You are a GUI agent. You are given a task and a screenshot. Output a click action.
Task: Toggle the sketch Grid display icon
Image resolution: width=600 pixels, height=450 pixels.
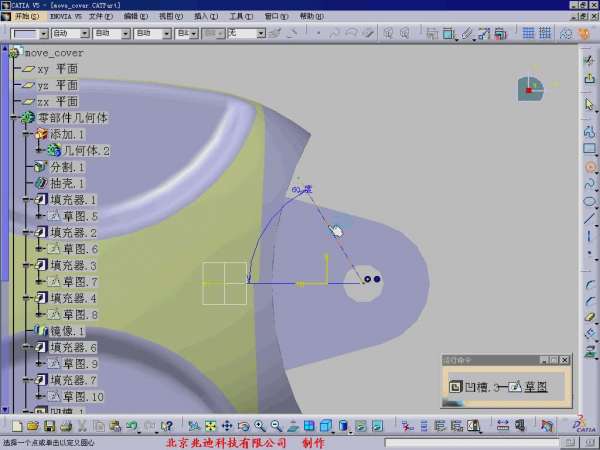[x=528, y=33]
